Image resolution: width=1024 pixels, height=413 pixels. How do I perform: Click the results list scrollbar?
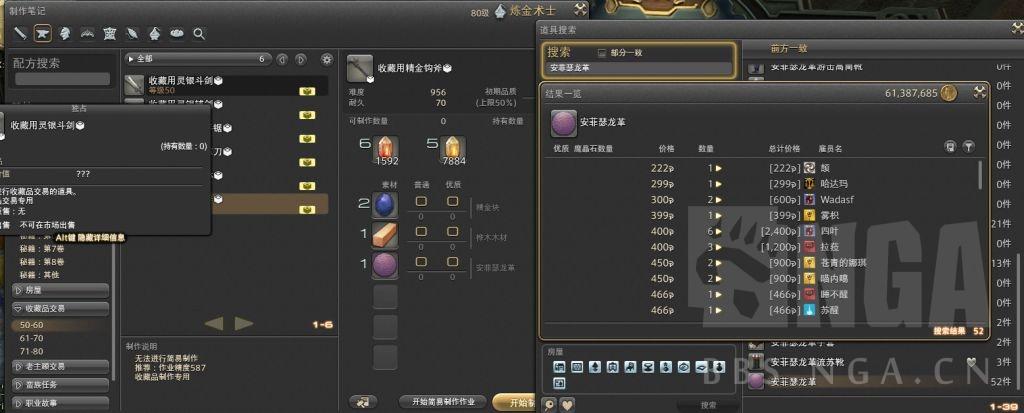[x=980, y=175]
